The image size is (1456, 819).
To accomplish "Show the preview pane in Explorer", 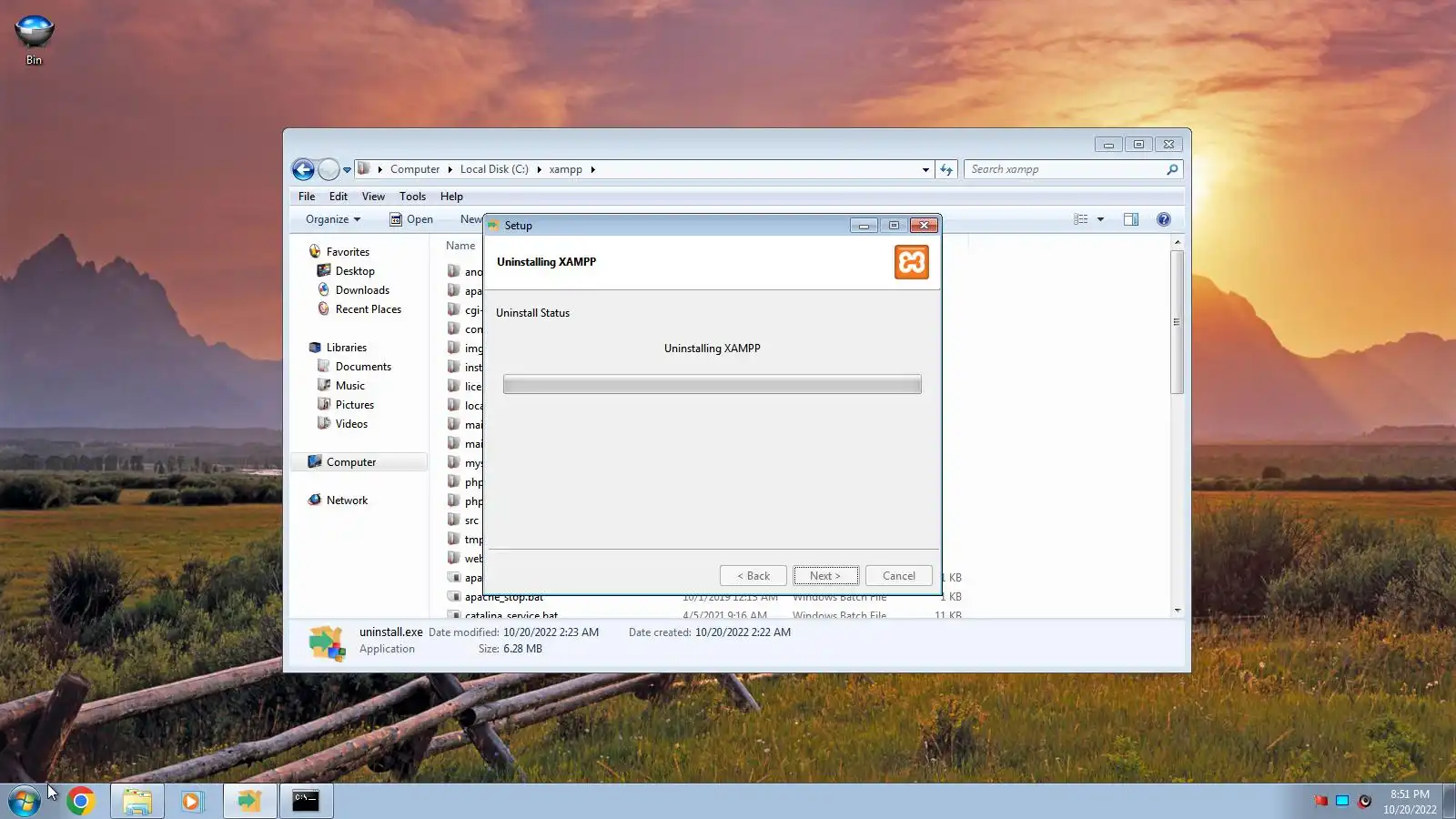I will (x=1131, y=219).
